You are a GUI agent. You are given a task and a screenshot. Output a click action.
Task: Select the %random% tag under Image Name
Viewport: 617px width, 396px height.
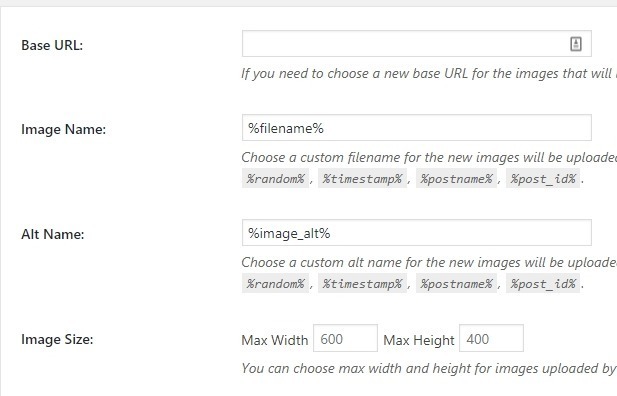(275, 179)
